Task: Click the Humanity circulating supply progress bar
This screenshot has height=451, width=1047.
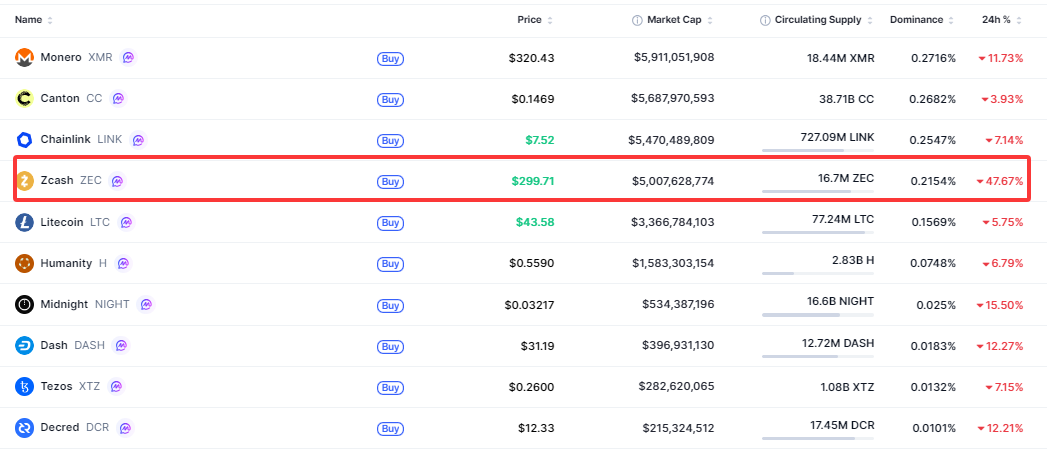Action: pos(817,273)
